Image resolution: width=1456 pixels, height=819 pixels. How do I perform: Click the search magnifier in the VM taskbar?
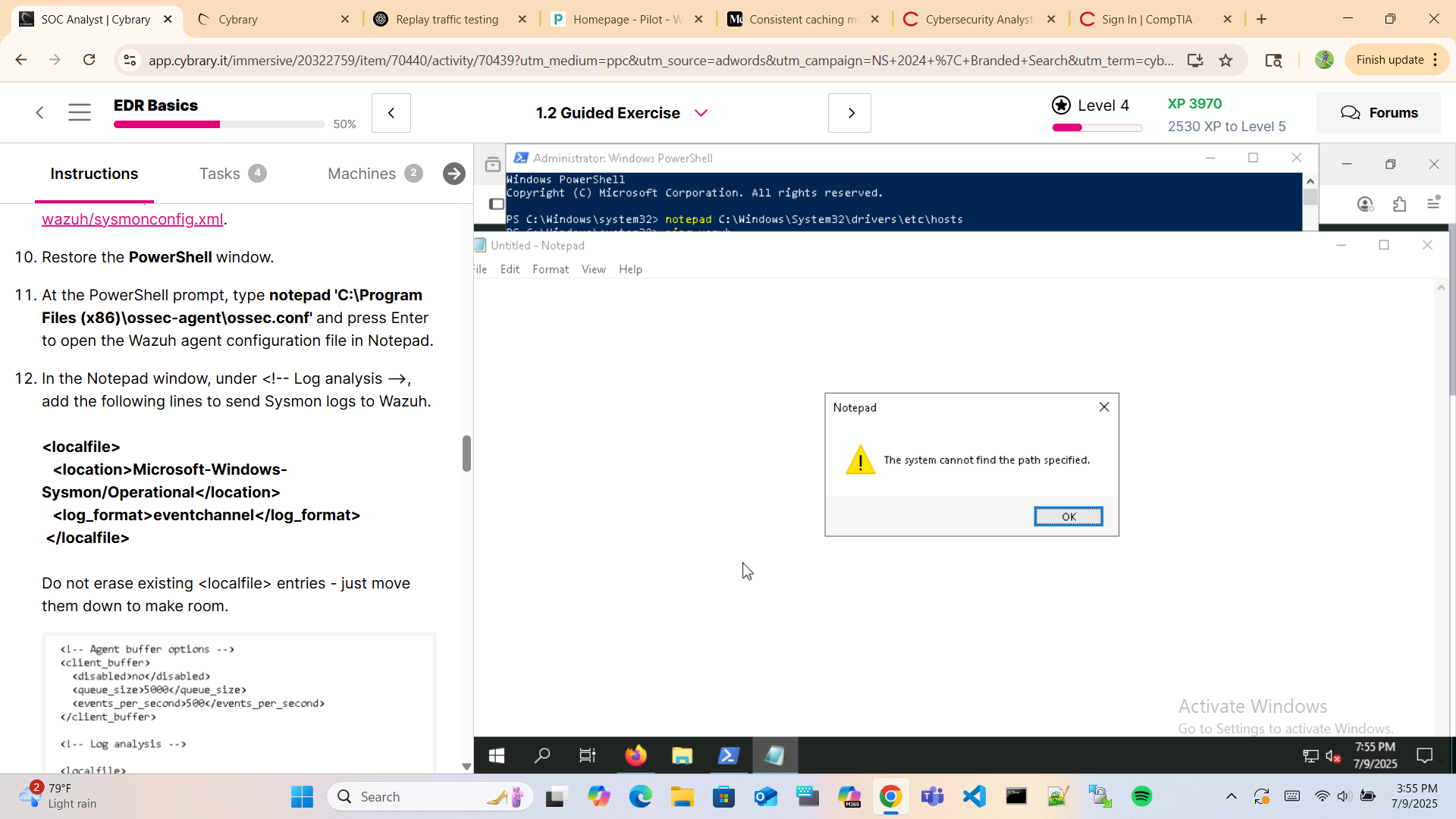(x=542, y=755)
